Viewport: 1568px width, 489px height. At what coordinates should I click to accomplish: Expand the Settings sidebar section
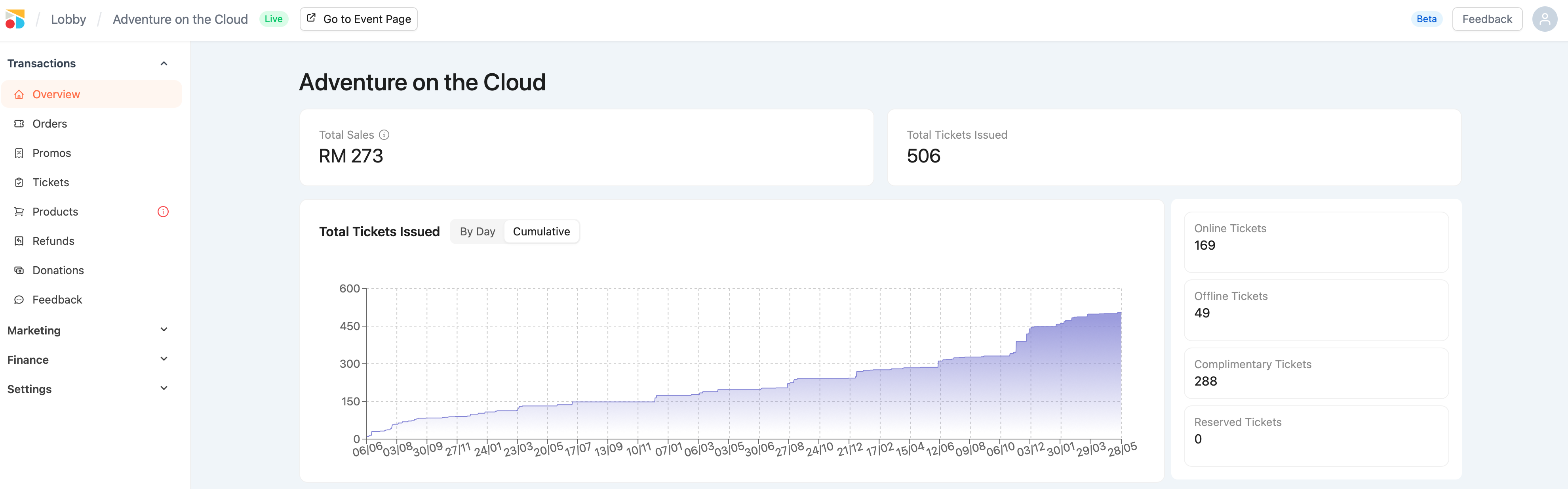click(x=163, y=388)
